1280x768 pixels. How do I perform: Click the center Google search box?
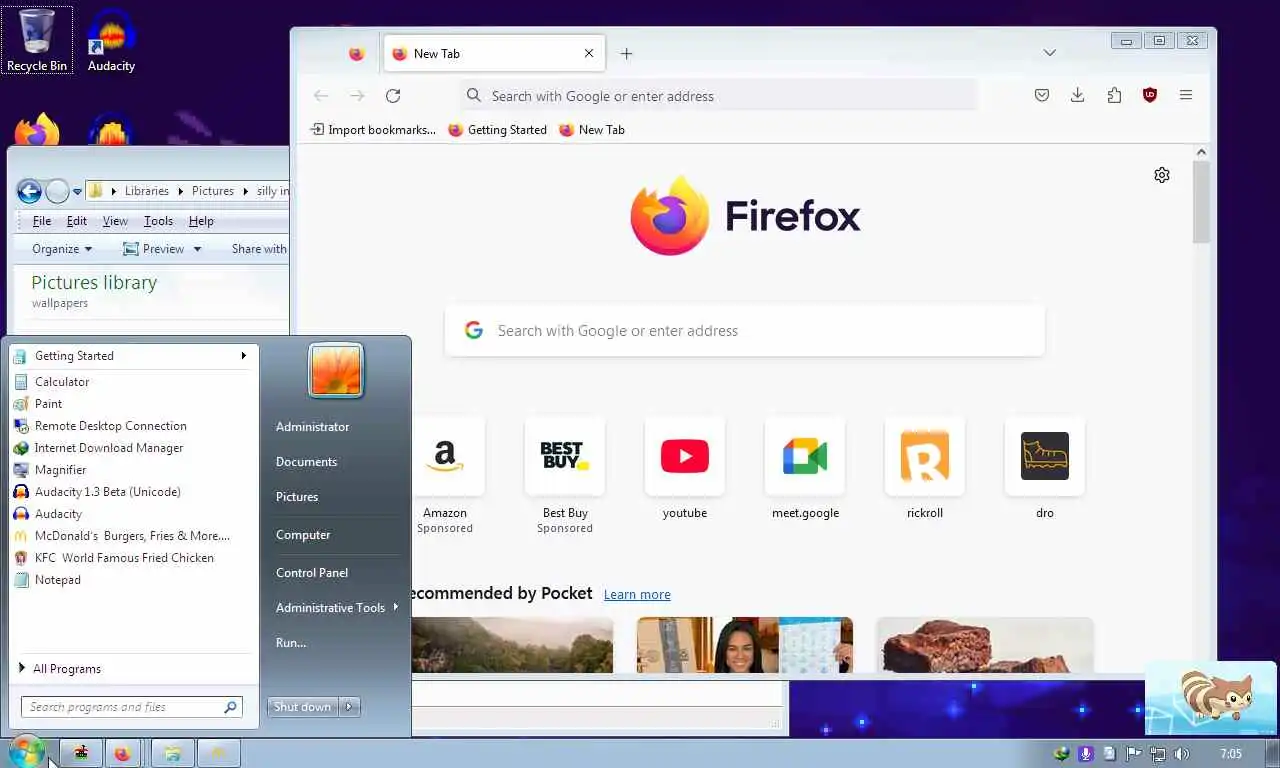pyautogui.click(x=745, y=331)
